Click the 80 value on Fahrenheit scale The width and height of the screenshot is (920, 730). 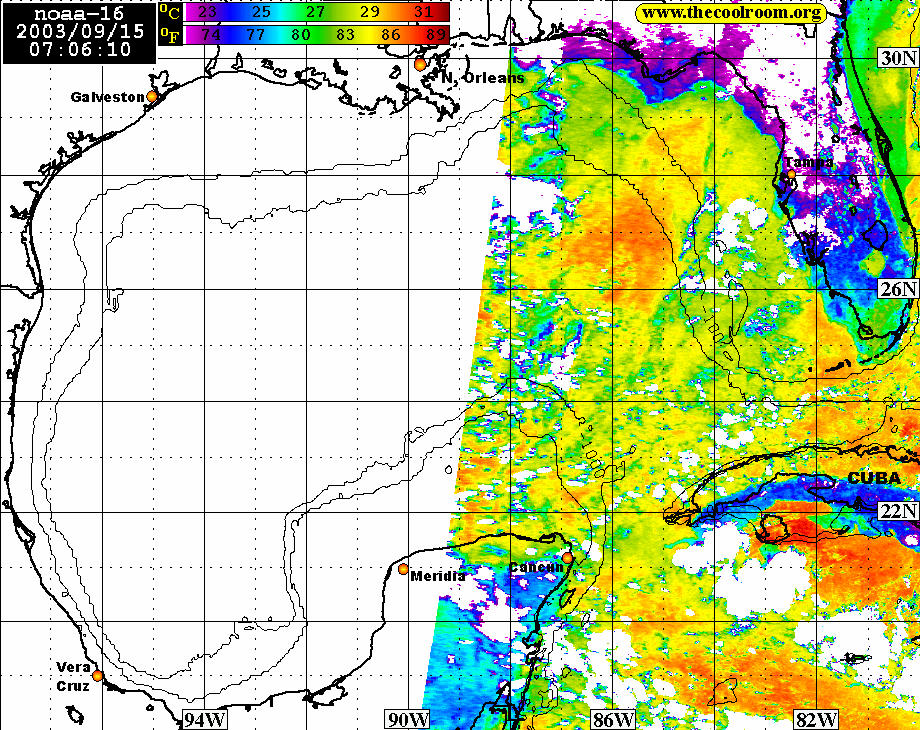coord(300,35)
